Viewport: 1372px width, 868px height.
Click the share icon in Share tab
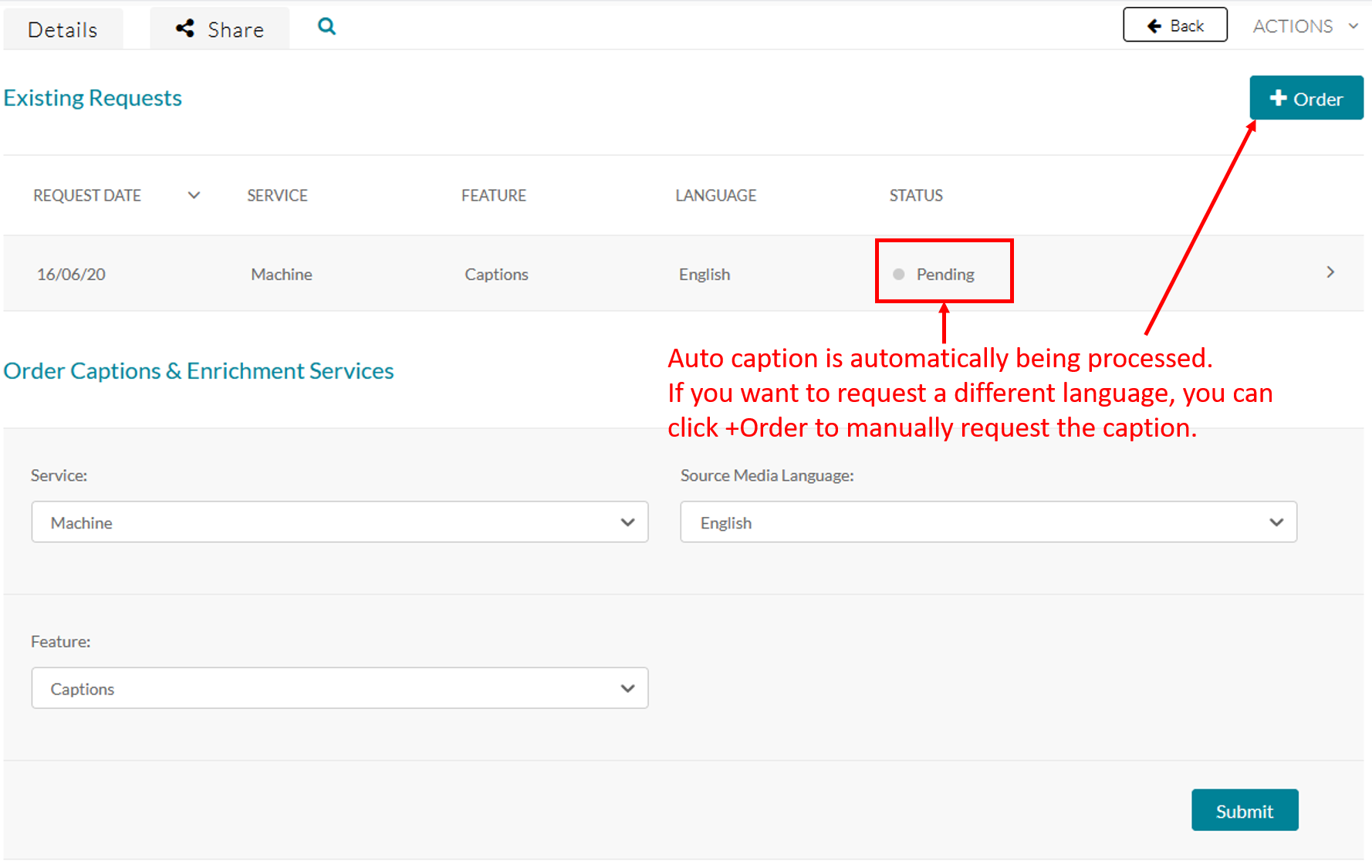point(185,29)
